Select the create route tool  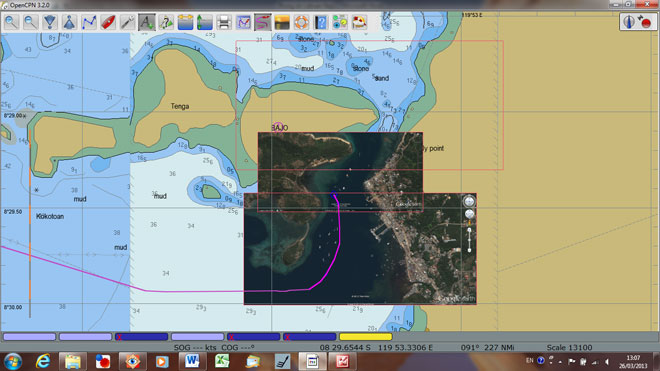[x=89, y=22]
